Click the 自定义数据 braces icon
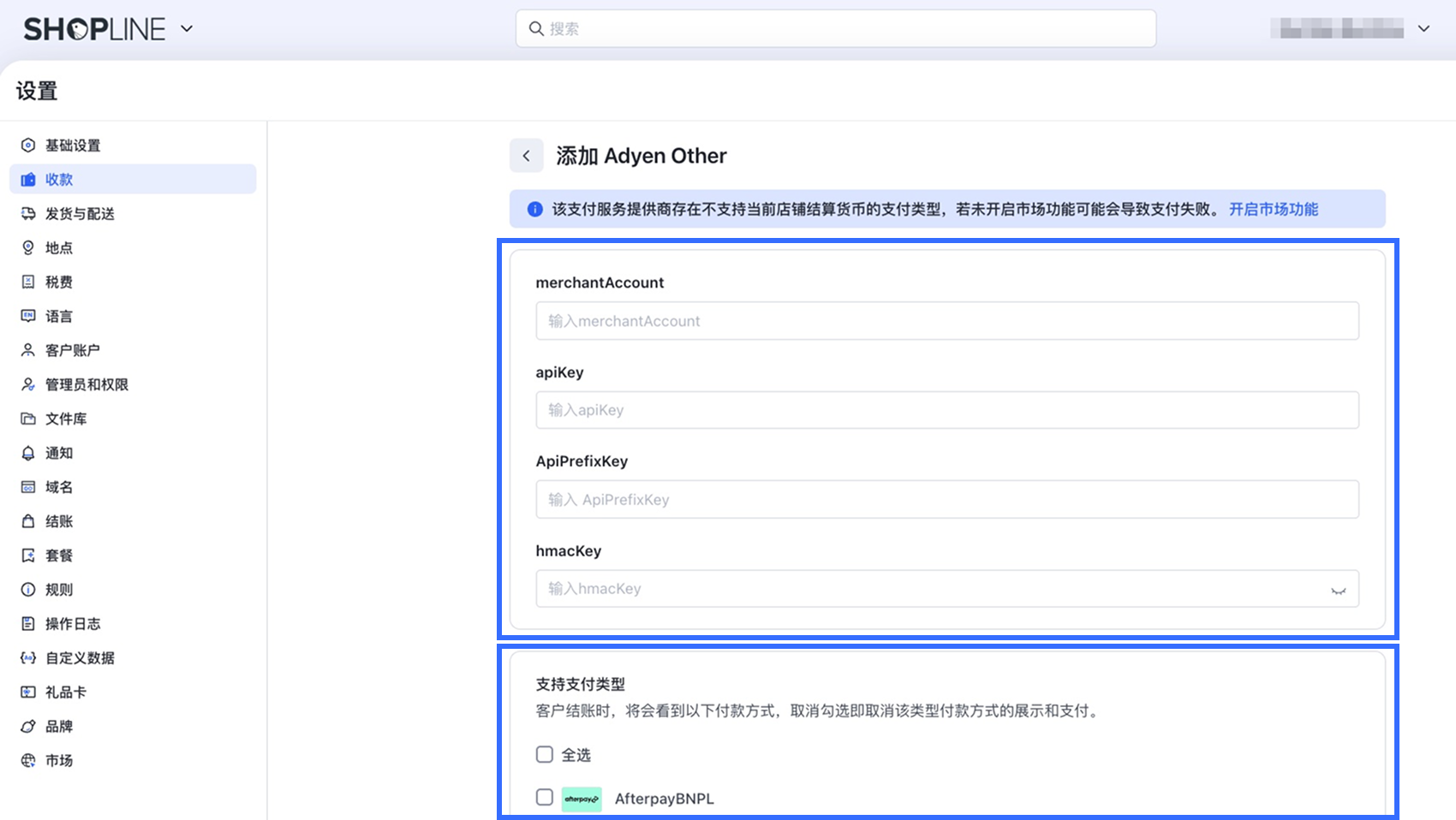1456x820 pixels. pyautogui.click(x=28, y=658)
